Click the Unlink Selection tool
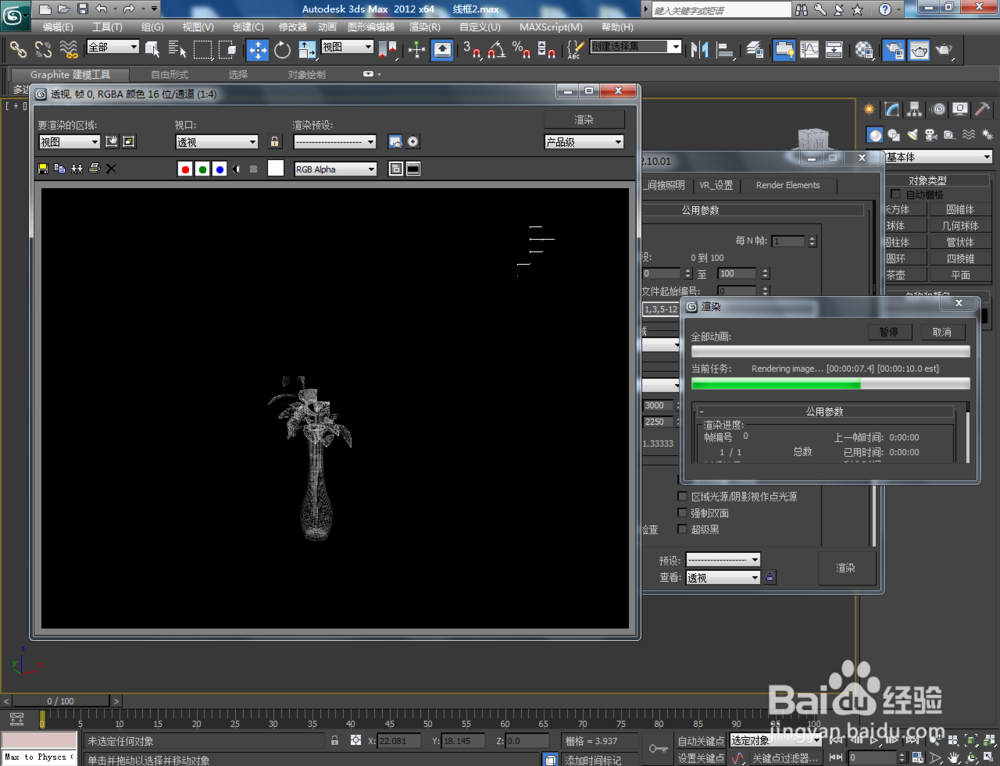The image size is (1000, 766). pos(43,50)
